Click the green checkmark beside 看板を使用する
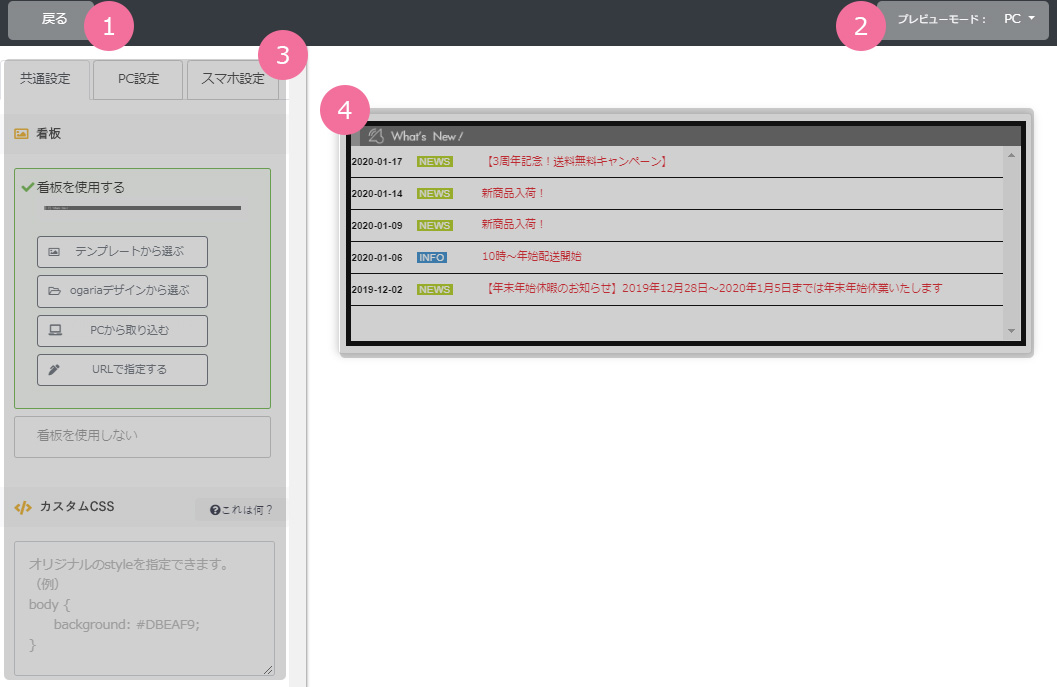Screen dimensions: 1057x687 point(28,187)
